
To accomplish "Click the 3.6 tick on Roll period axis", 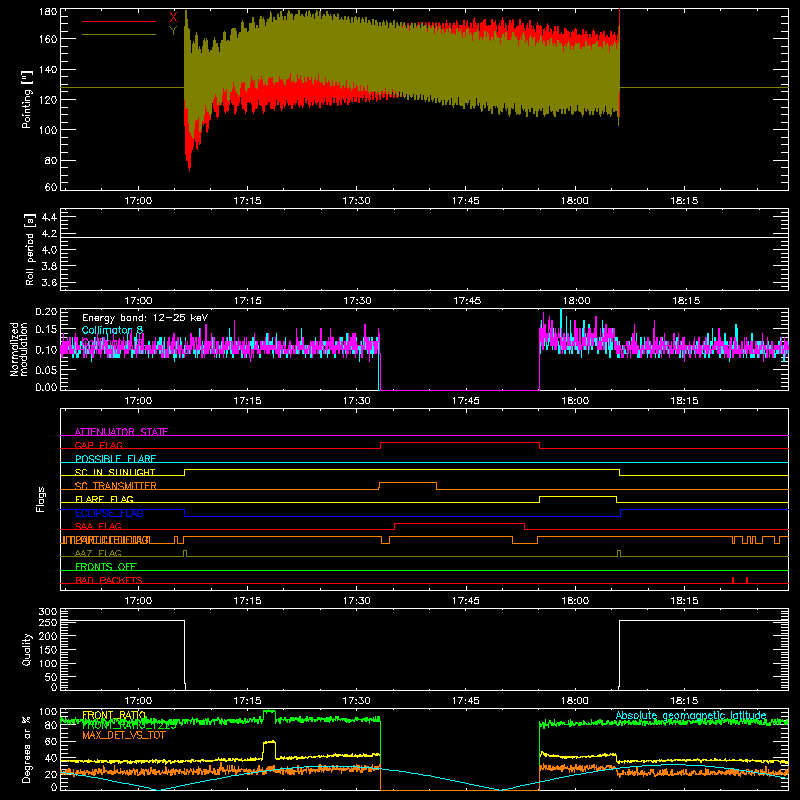I will click(x=49, y=282).
